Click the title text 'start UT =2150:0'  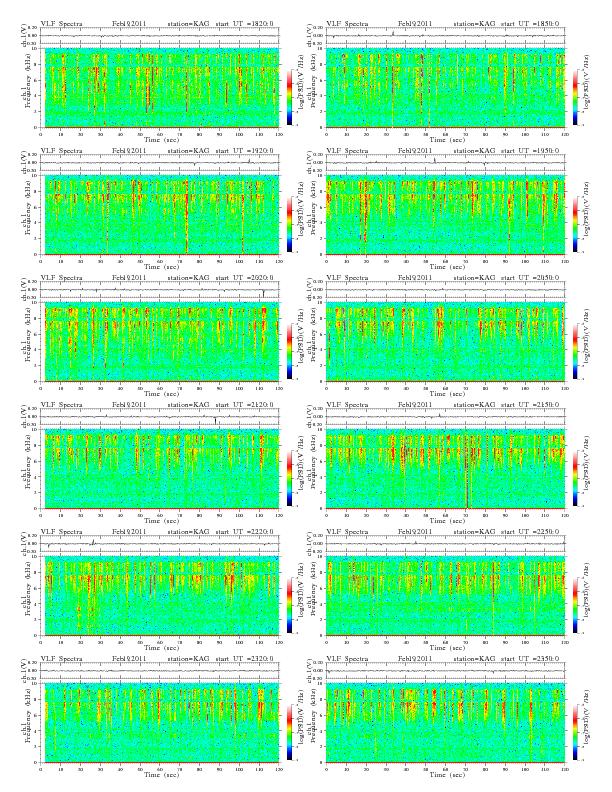[x=530, y=405]
